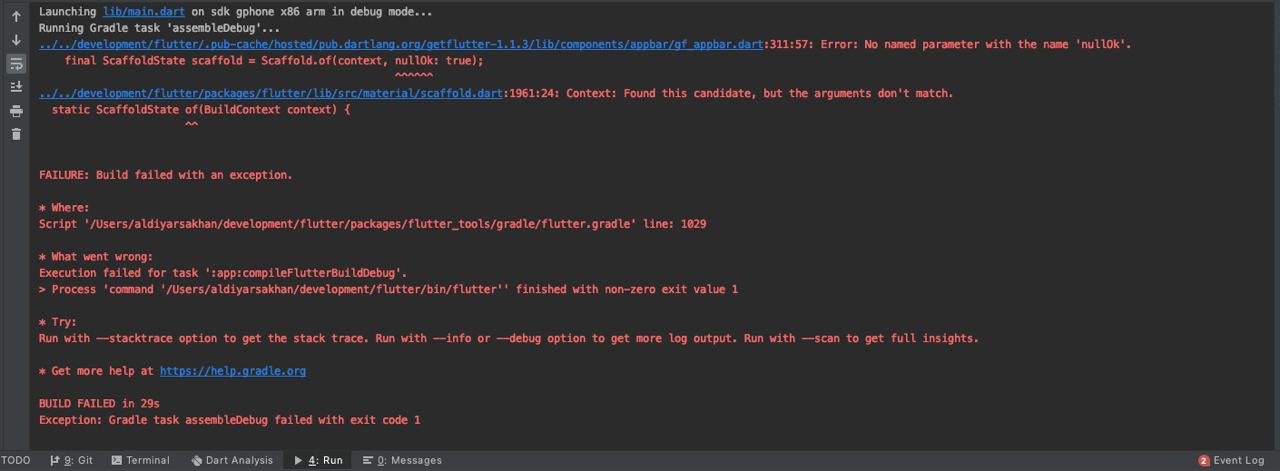Select the 4: Run tab
Image resolution: width=1280 pixels, height=471 pixels.
coord(317,460)
